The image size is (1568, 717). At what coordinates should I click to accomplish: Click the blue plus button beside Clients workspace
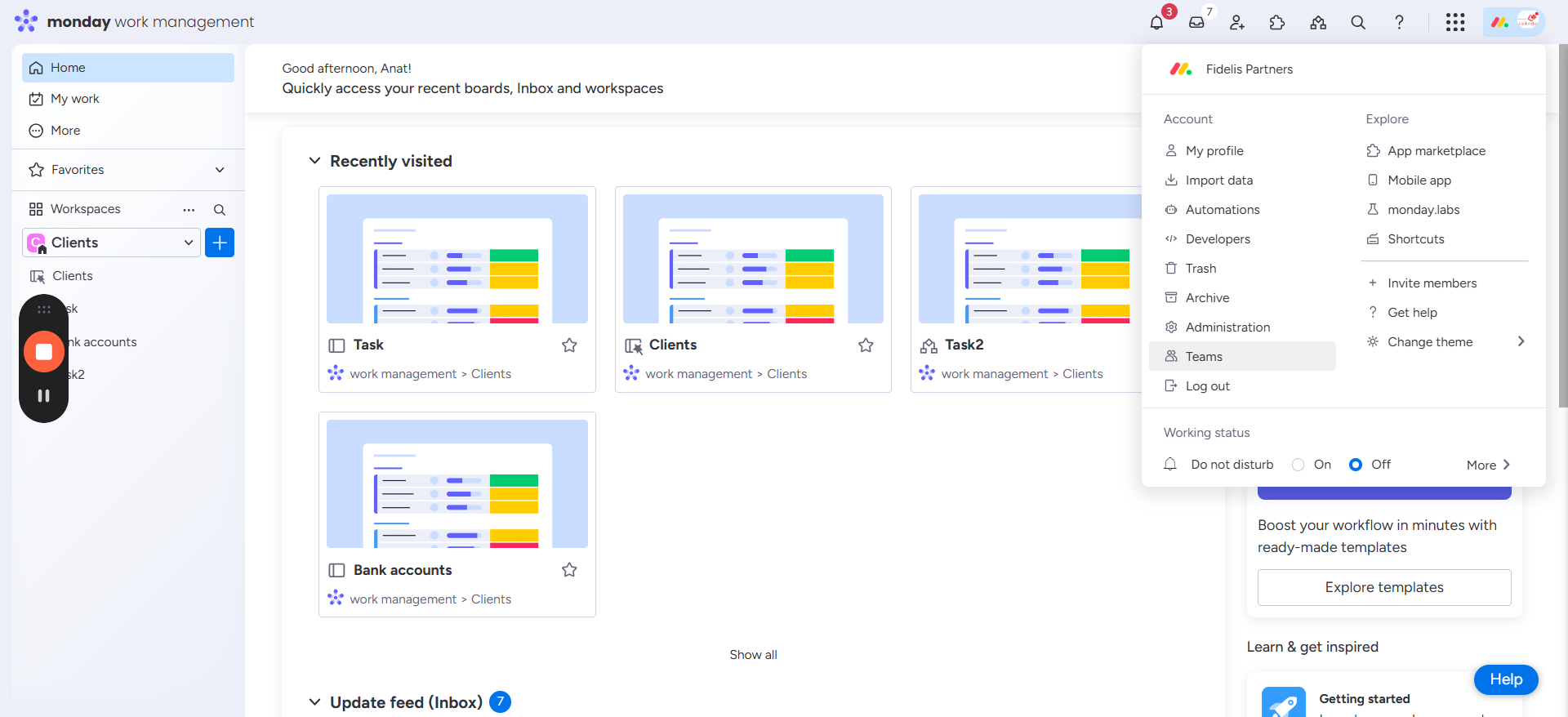[x=220, y=243]
